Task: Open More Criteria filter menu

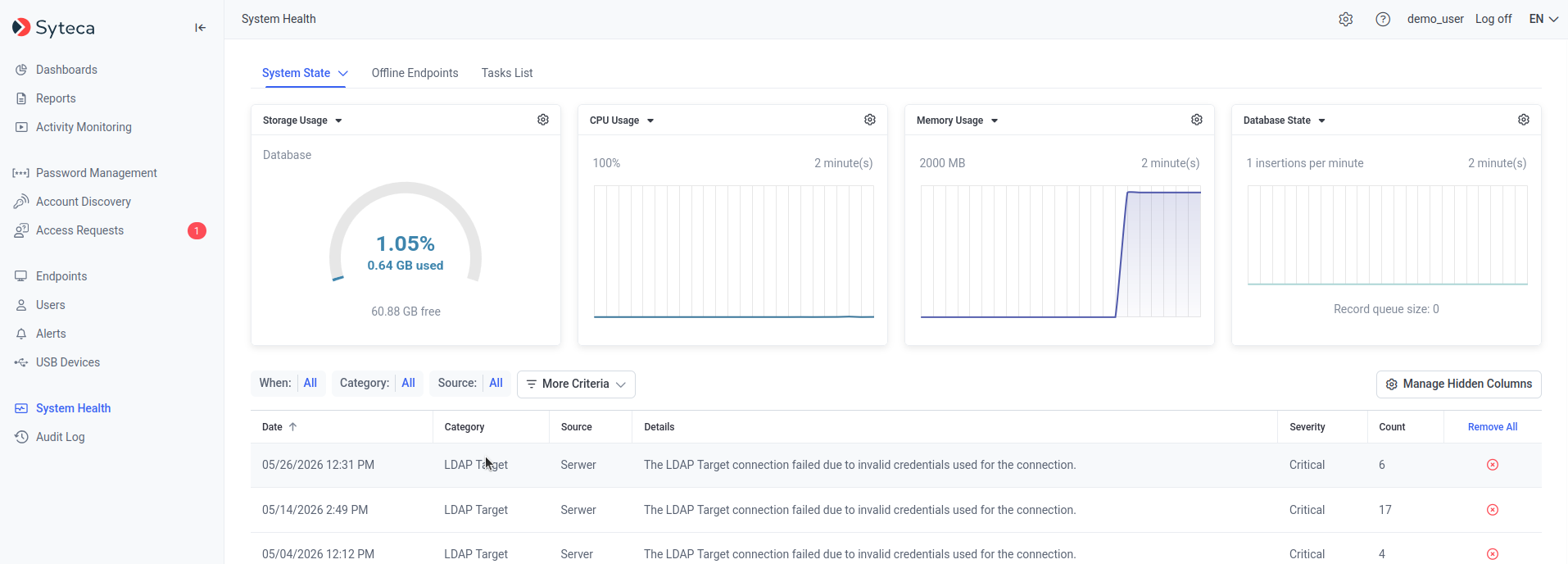Action: (576, 384)
